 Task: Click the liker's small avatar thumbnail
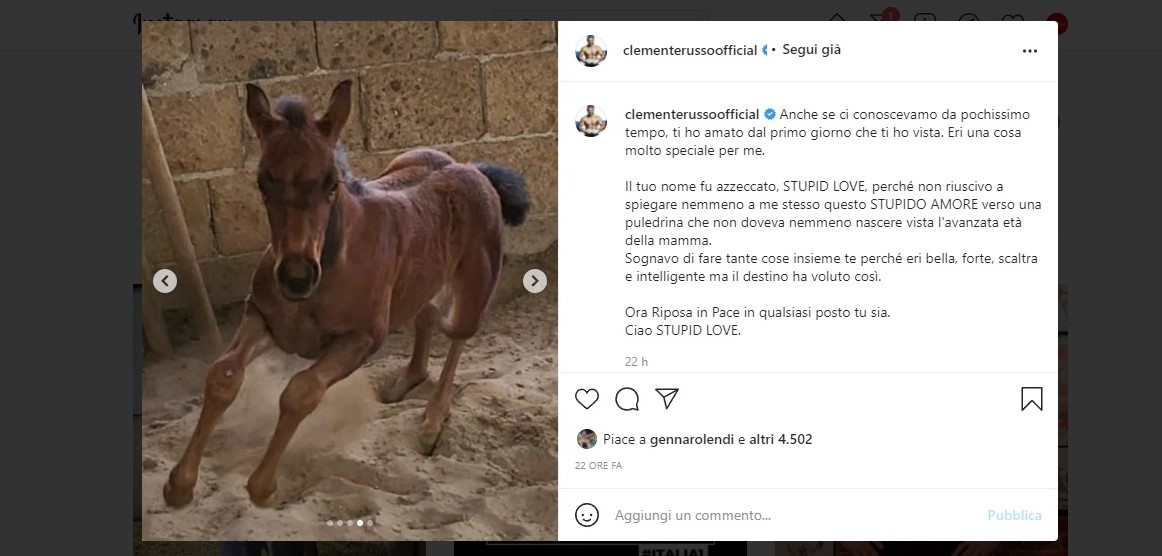pyautogui.click(x=587, y=439)
